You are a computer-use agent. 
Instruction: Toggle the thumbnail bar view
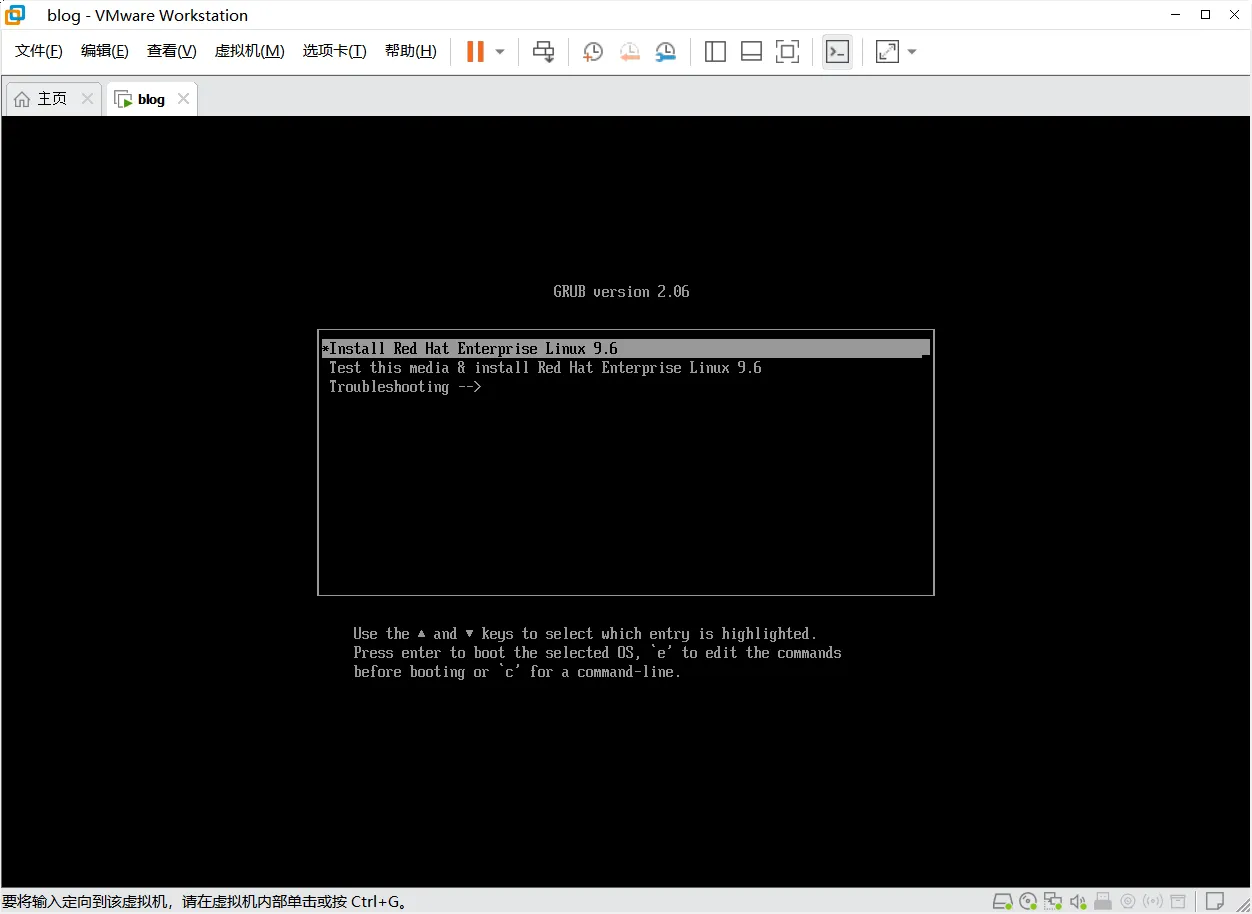coord(751,51)
